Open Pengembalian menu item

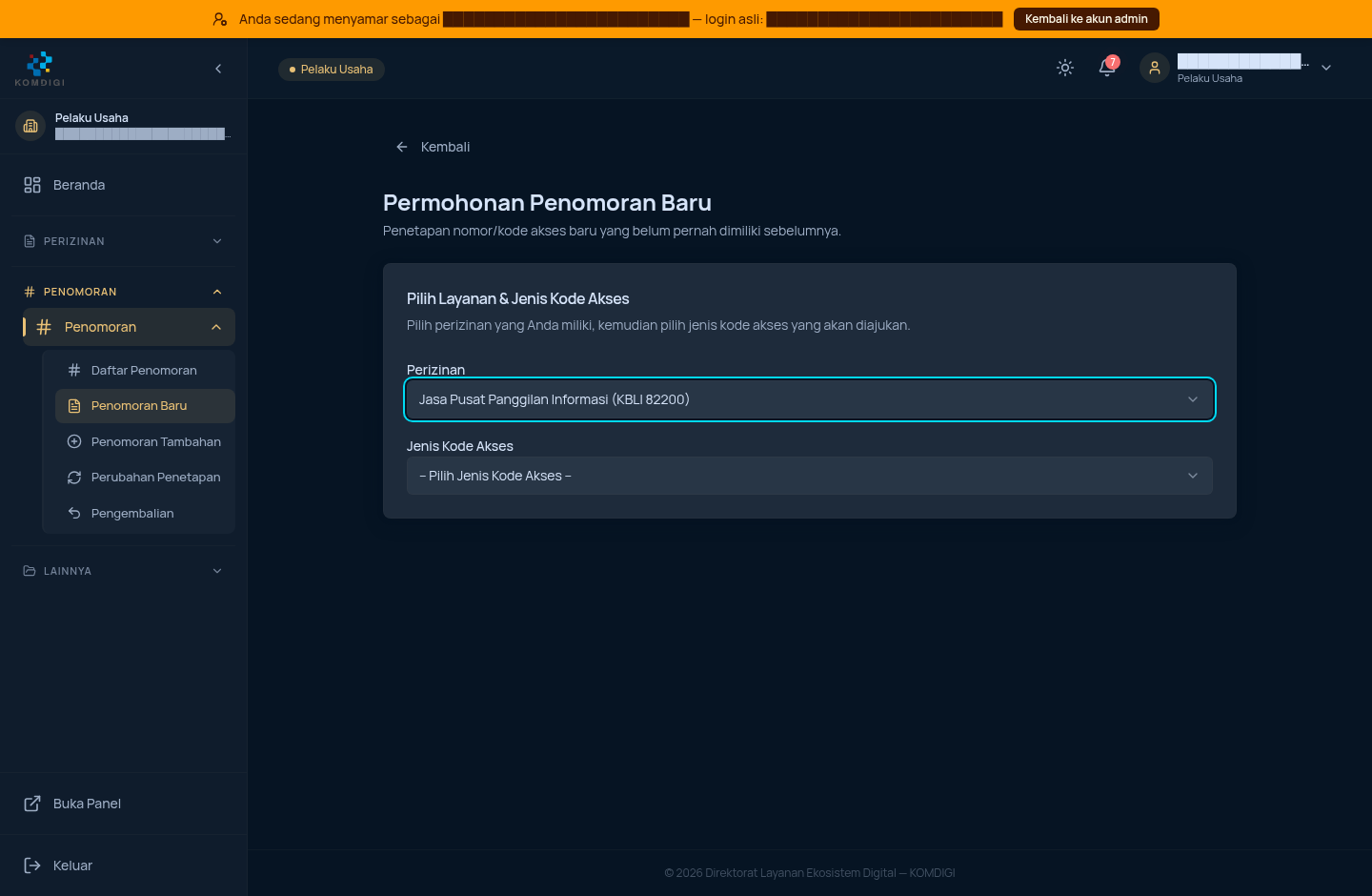point(145,513)
